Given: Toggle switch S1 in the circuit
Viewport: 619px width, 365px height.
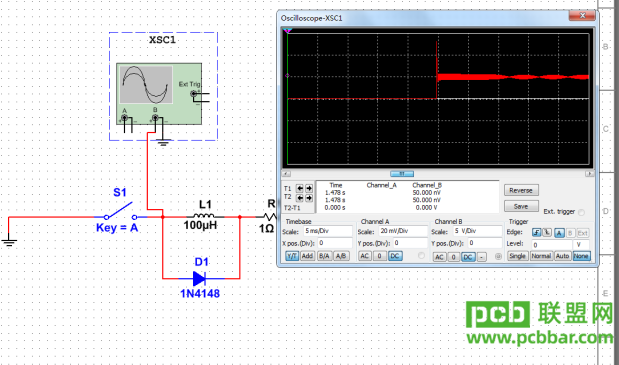Looking at the screenshot, I should tap(120, 211).
